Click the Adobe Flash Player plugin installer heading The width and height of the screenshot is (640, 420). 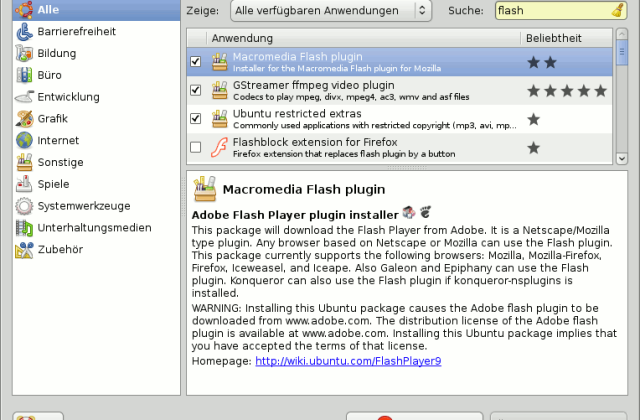pos(295,215)
